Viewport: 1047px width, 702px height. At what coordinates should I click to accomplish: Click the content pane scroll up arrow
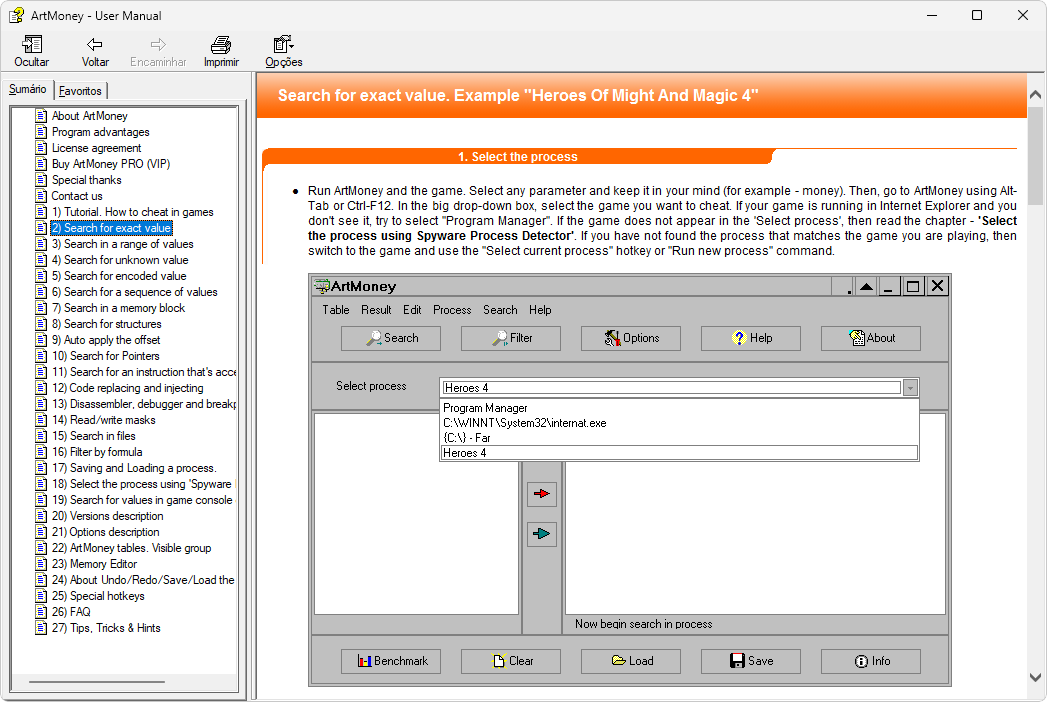click(1036, 95)
